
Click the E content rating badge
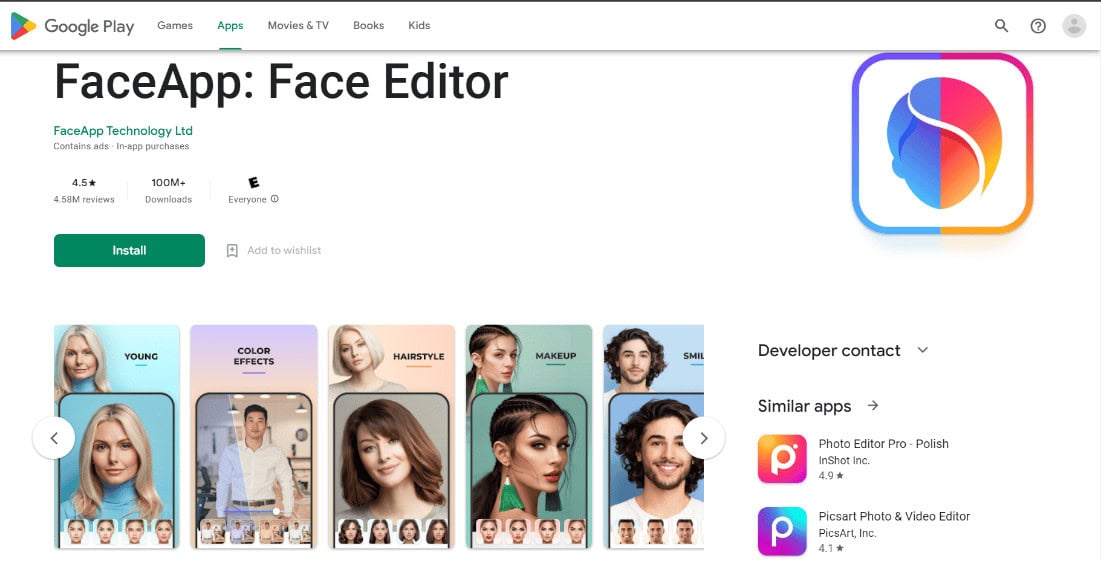(x=253, y=183)
